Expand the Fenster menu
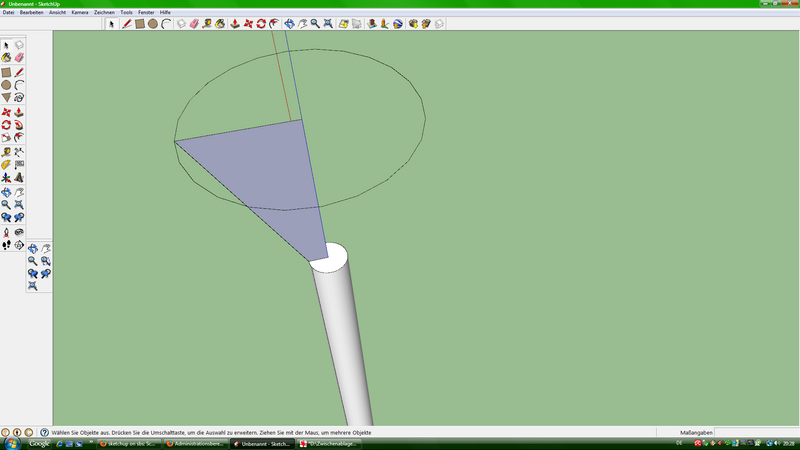 click(x=146, y=12)
